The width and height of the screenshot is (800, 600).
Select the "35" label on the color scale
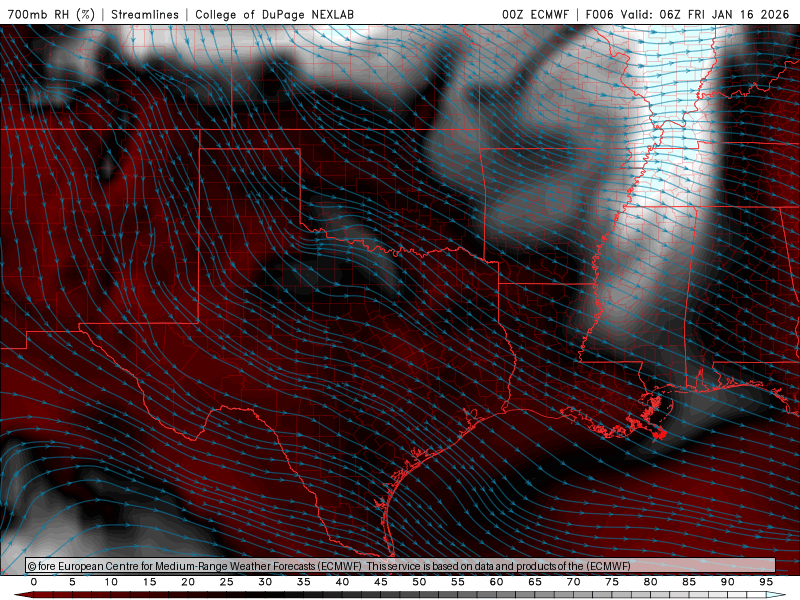point(304,582)
